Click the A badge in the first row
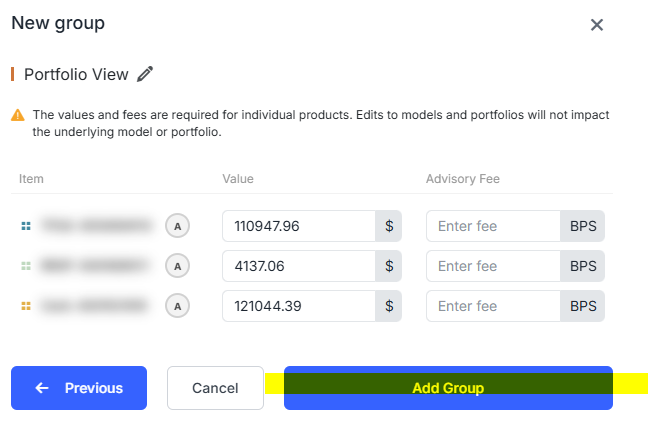This screenshot has width=648, height=421. [178, 226]
